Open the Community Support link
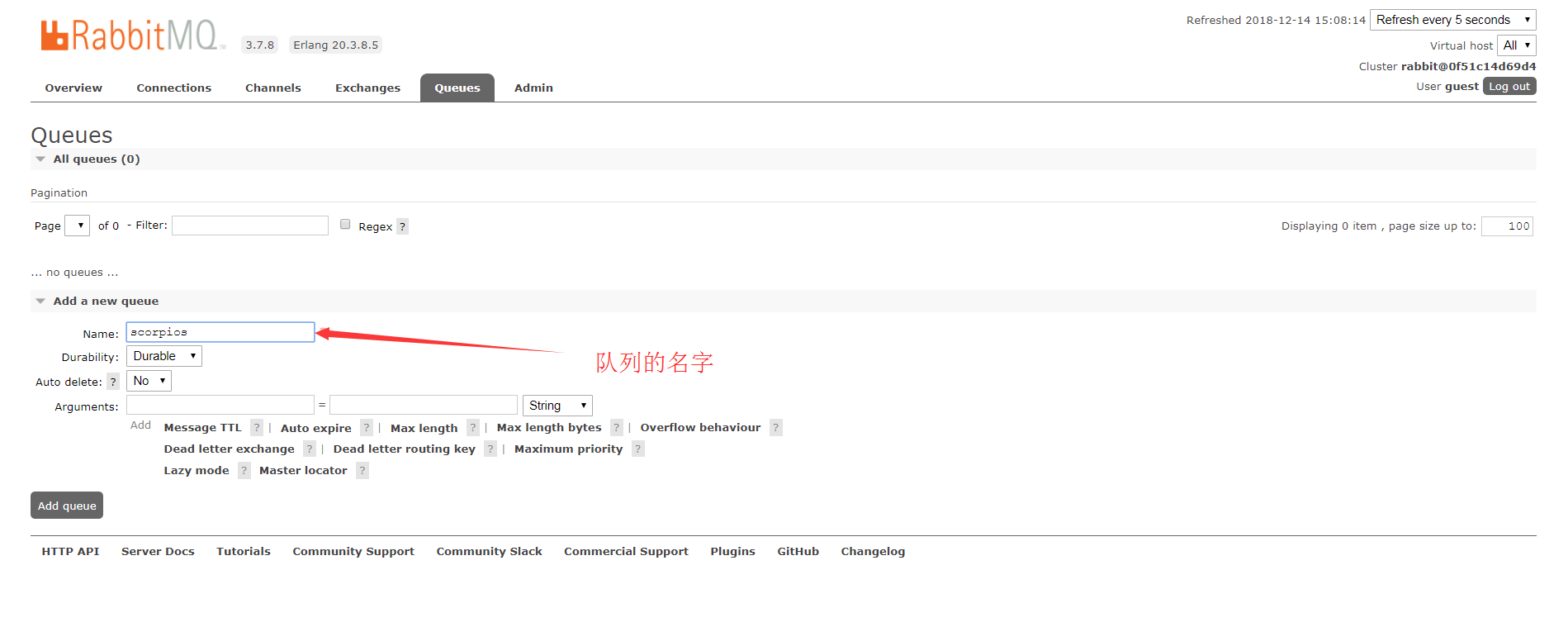Screen dimensions: 1568x627 [x=353, y=551]
